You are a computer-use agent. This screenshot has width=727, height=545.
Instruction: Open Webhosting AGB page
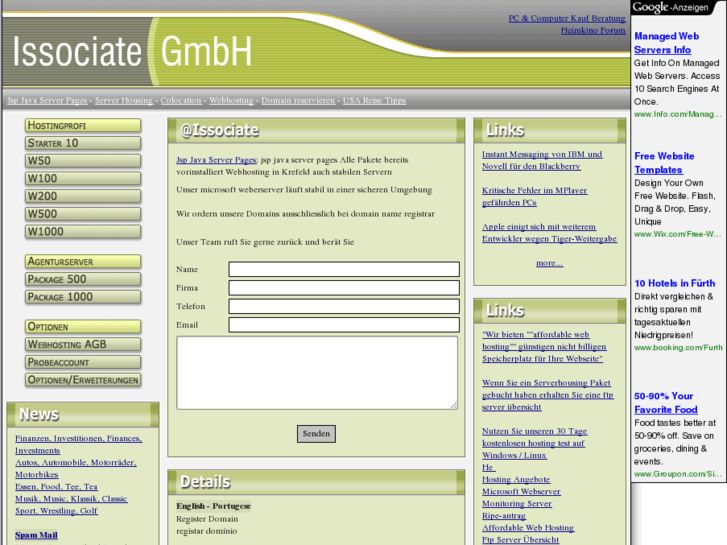click(83, 344)
